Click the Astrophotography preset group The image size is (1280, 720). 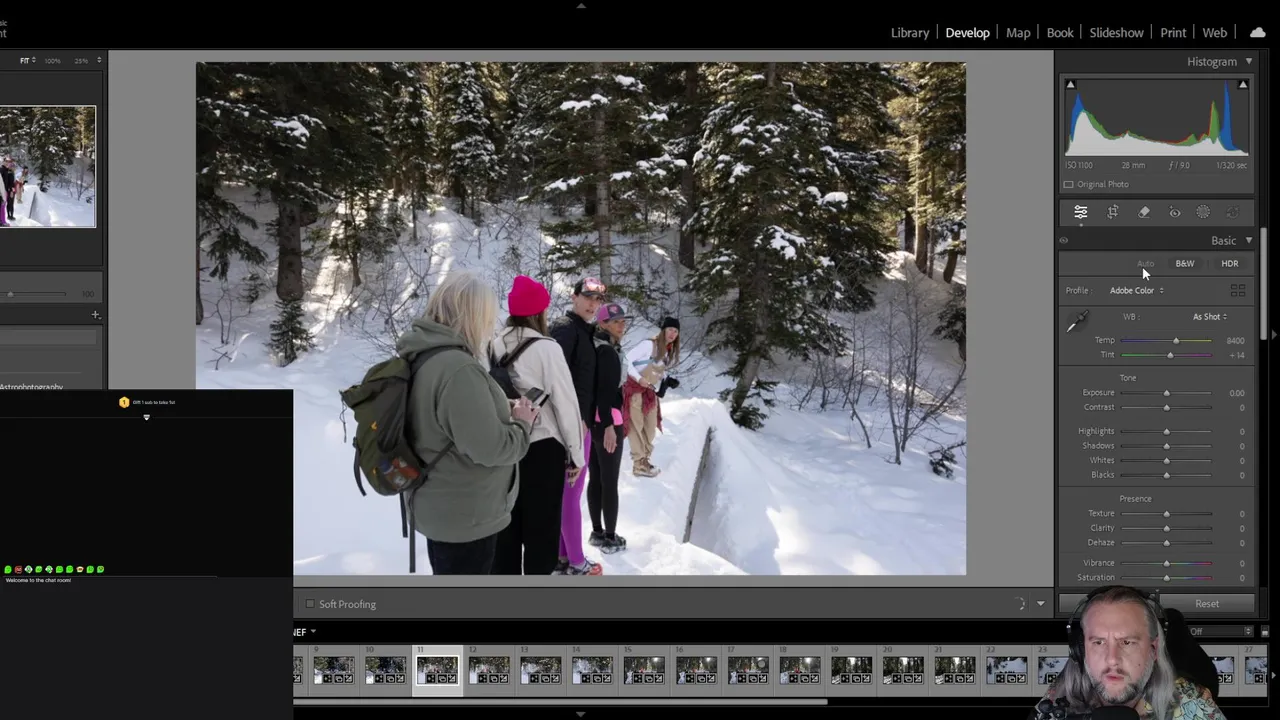coord(31,387)
